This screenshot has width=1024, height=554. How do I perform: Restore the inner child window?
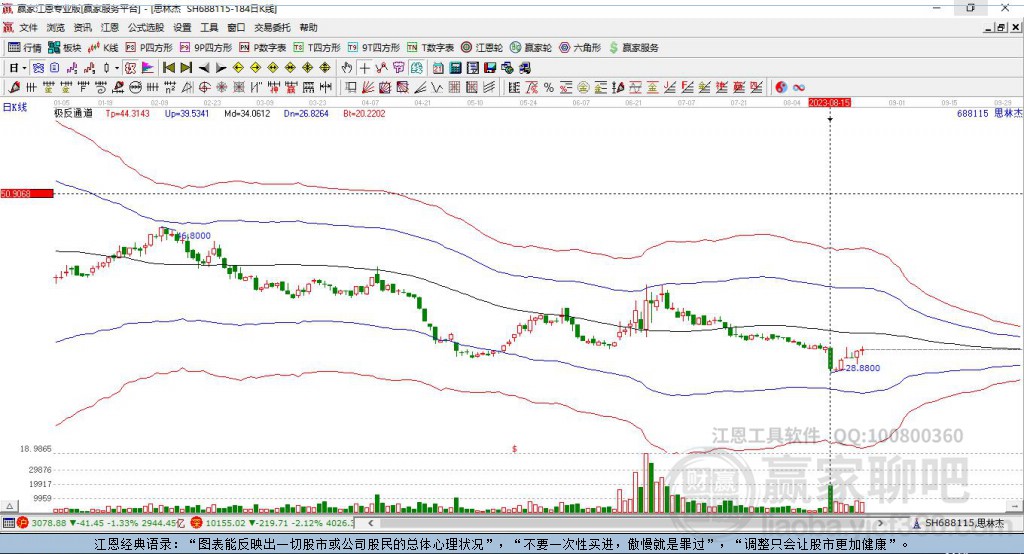(1001, 27)
